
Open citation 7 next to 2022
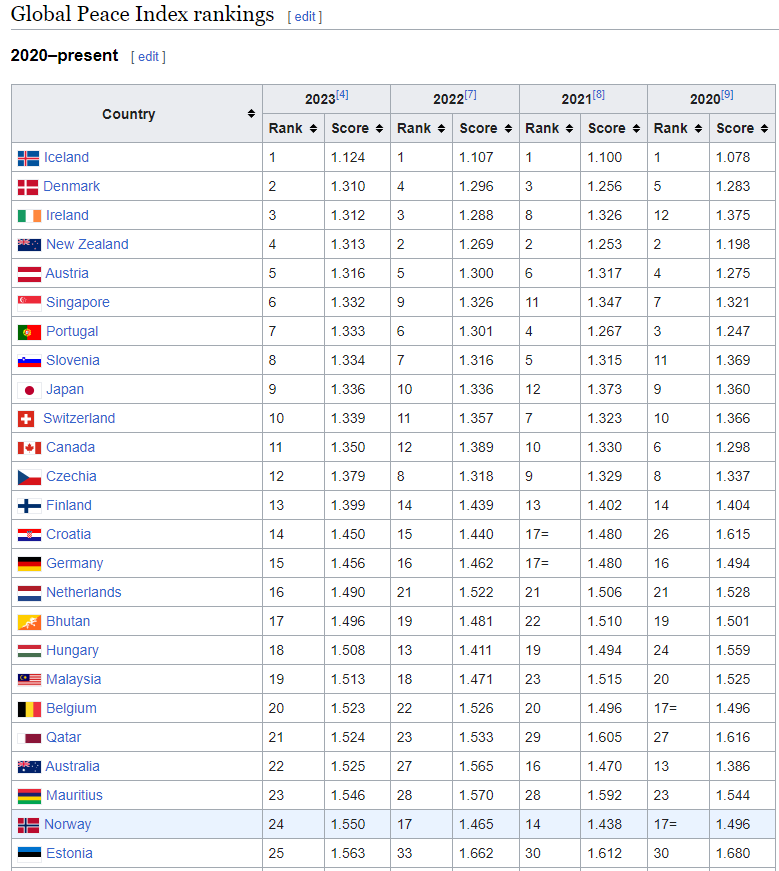pyautogui.click(x=471, y=95)
